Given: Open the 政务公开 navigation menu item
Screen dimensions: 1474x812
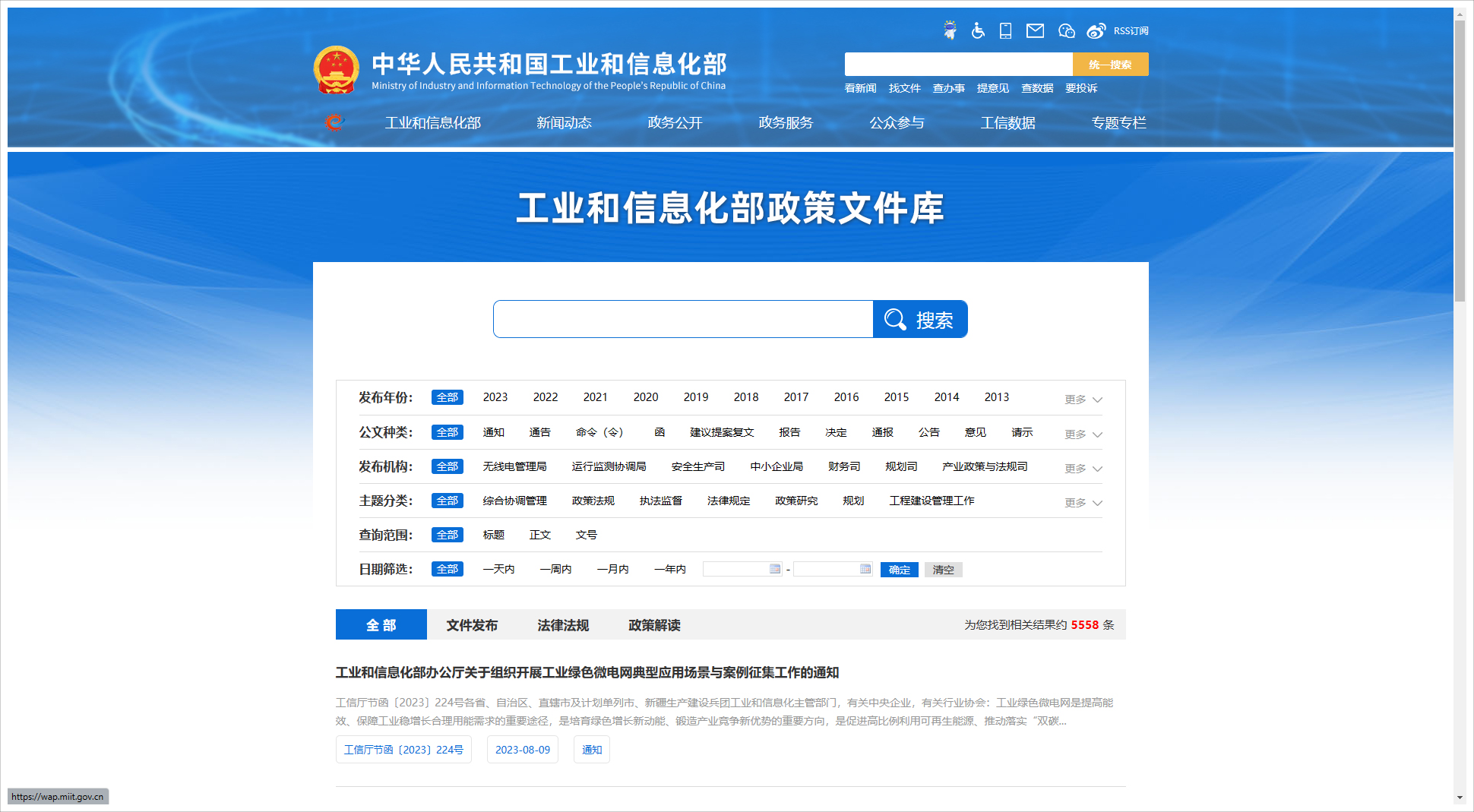Looking at the screenshot, I should point(675,123).
